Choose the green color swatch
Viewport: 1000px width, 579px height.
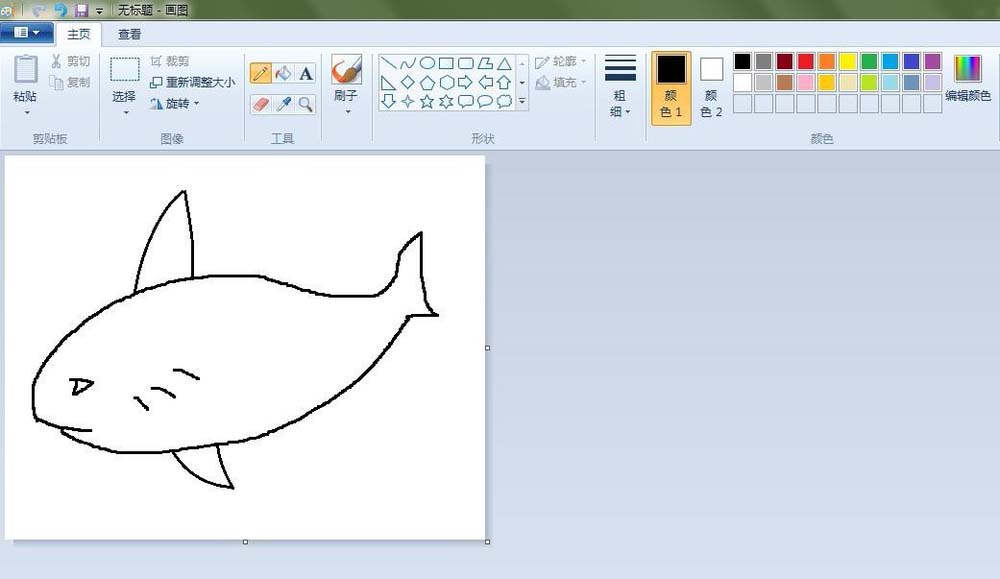coord(869,61)
